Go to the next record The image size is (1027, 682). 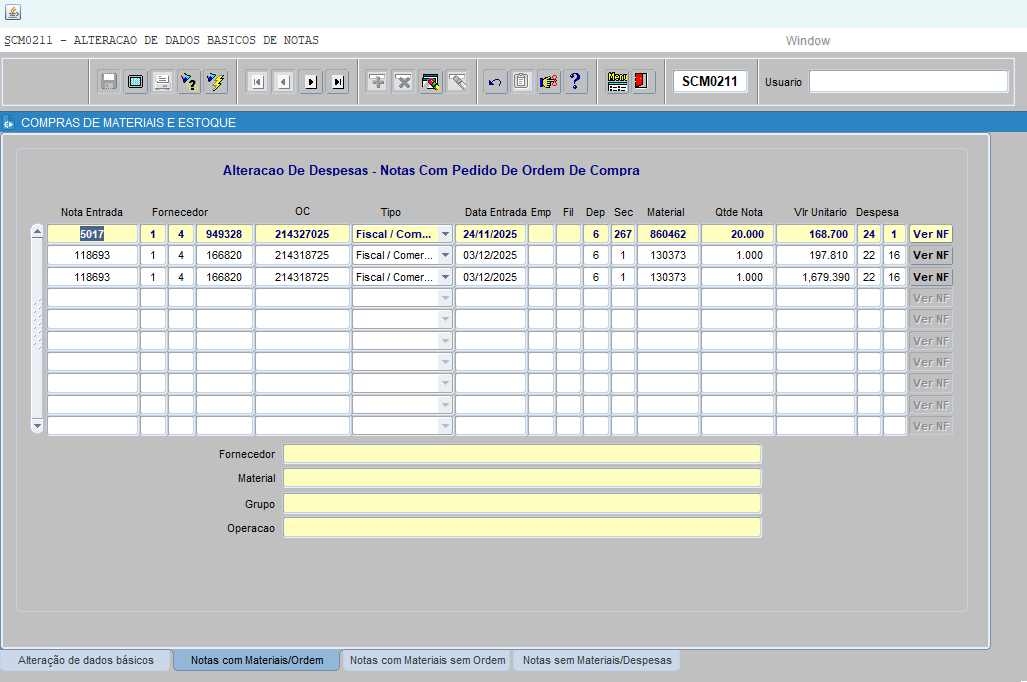[x=311, y=82]
